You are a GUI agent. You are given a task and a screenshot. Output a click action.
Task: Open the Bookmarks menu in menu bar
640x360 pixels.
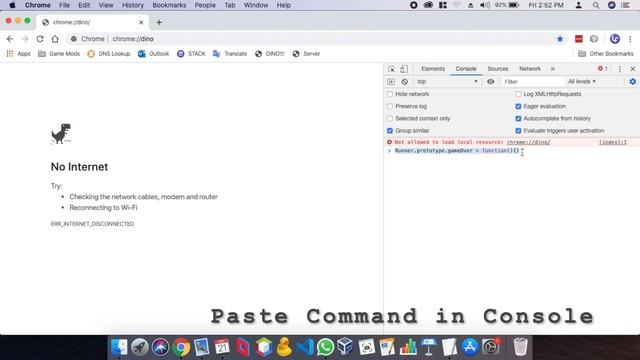pos(169,5)
